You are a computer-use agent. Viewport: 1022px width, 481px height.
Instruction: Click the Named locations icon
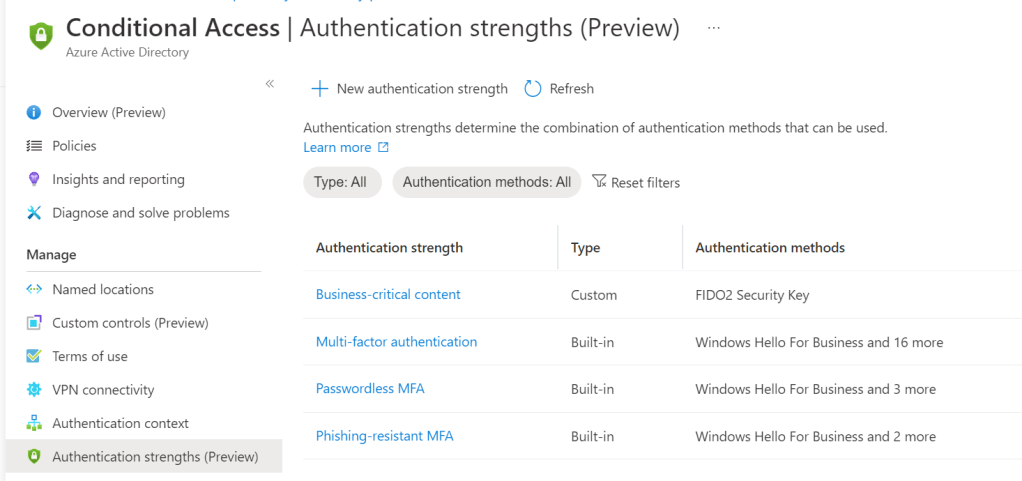(34, 290)
